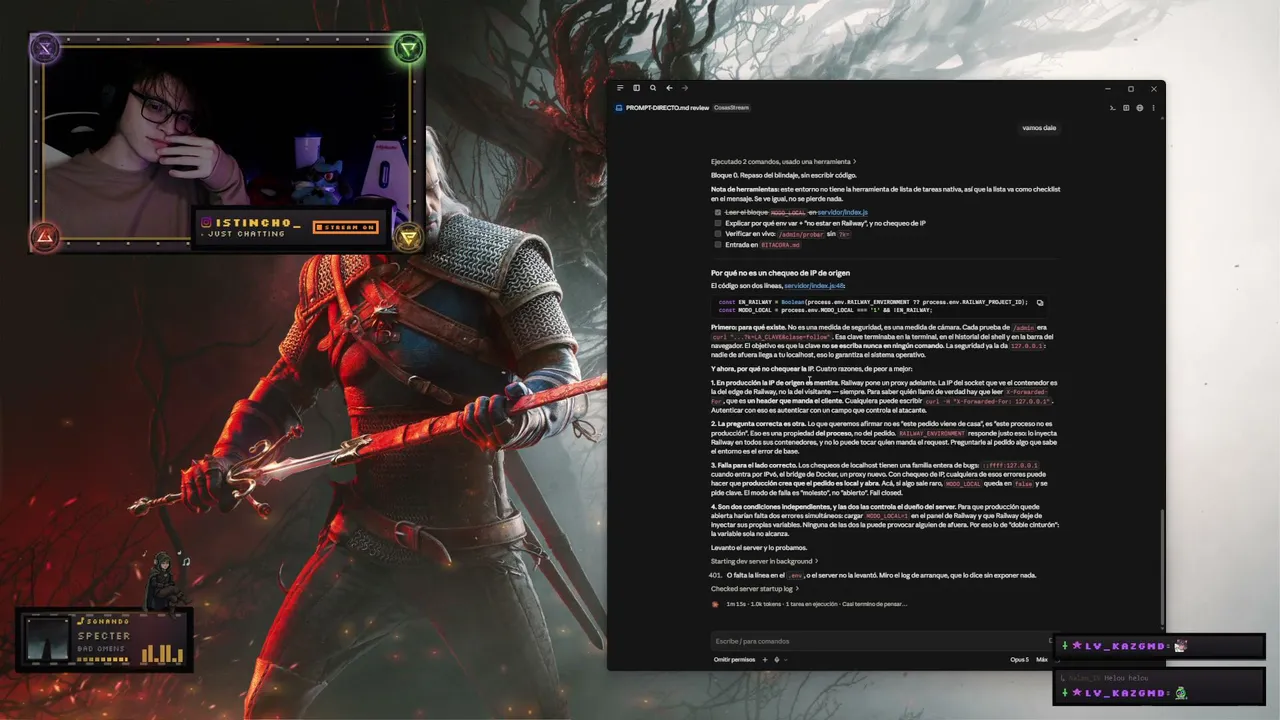Copy the code block with the copy icon
1280x720 pixels.
1040,302
